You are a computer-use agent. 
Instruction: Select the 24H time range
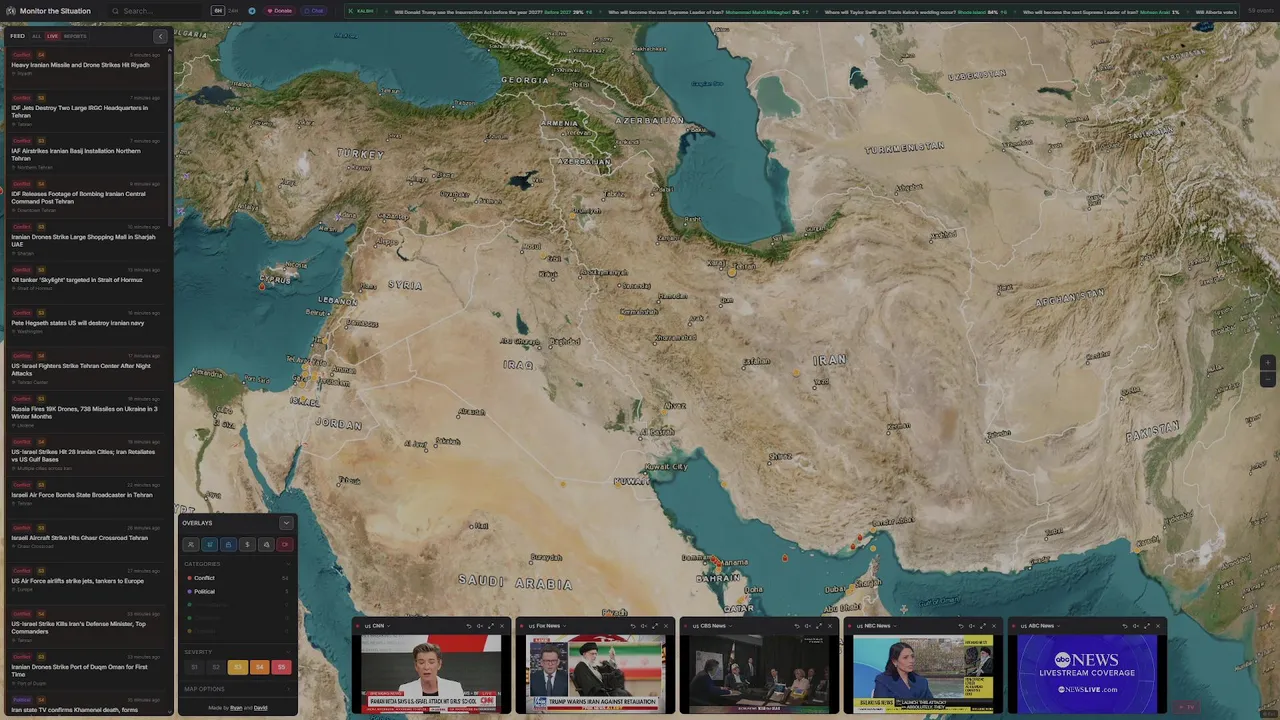tap(233, 11)
